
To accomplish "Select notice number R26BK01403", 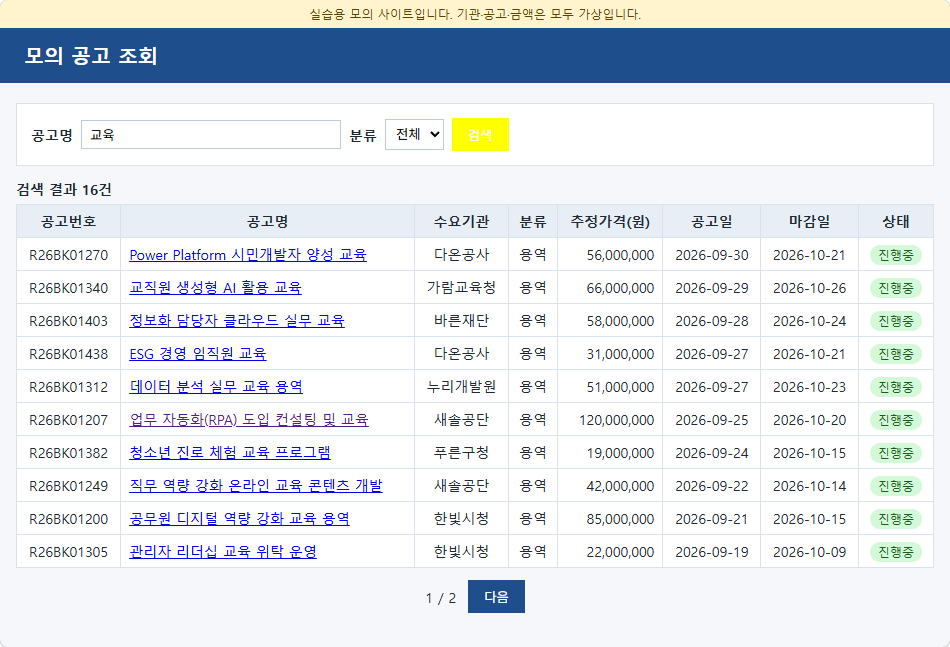I will (x=68, y=321).
